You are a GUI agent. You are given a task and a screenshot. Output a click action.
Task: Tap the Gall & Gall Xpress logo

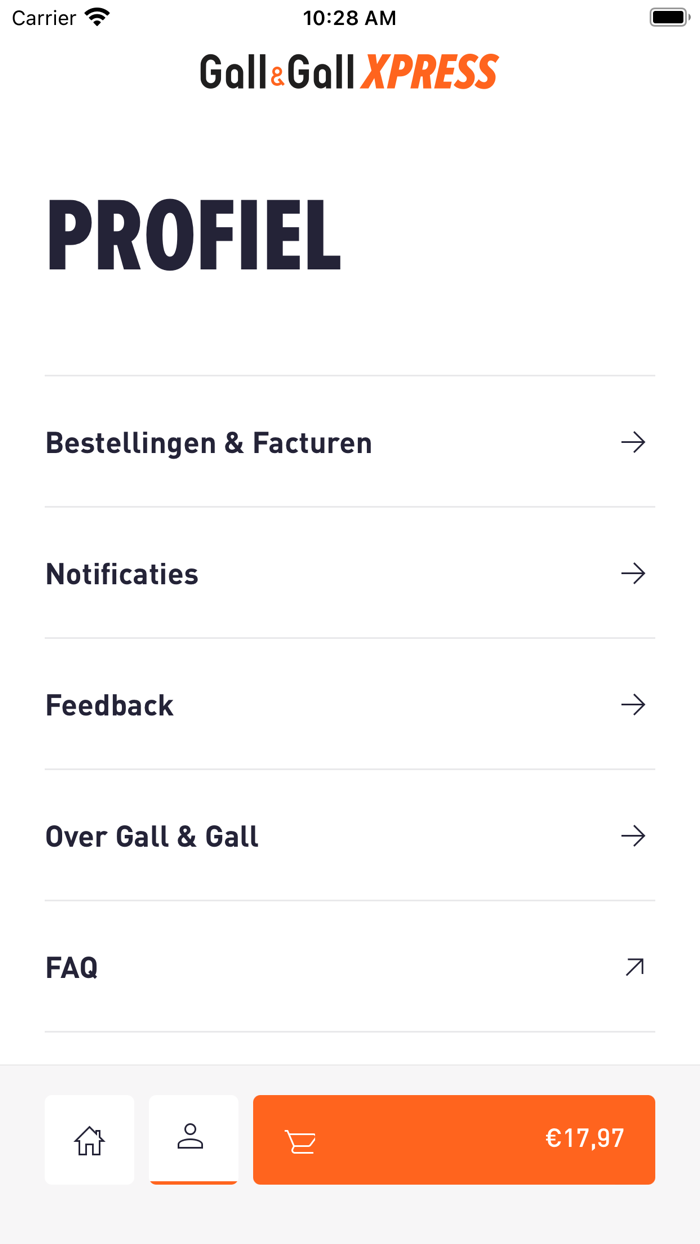click(x=349, y=72)
